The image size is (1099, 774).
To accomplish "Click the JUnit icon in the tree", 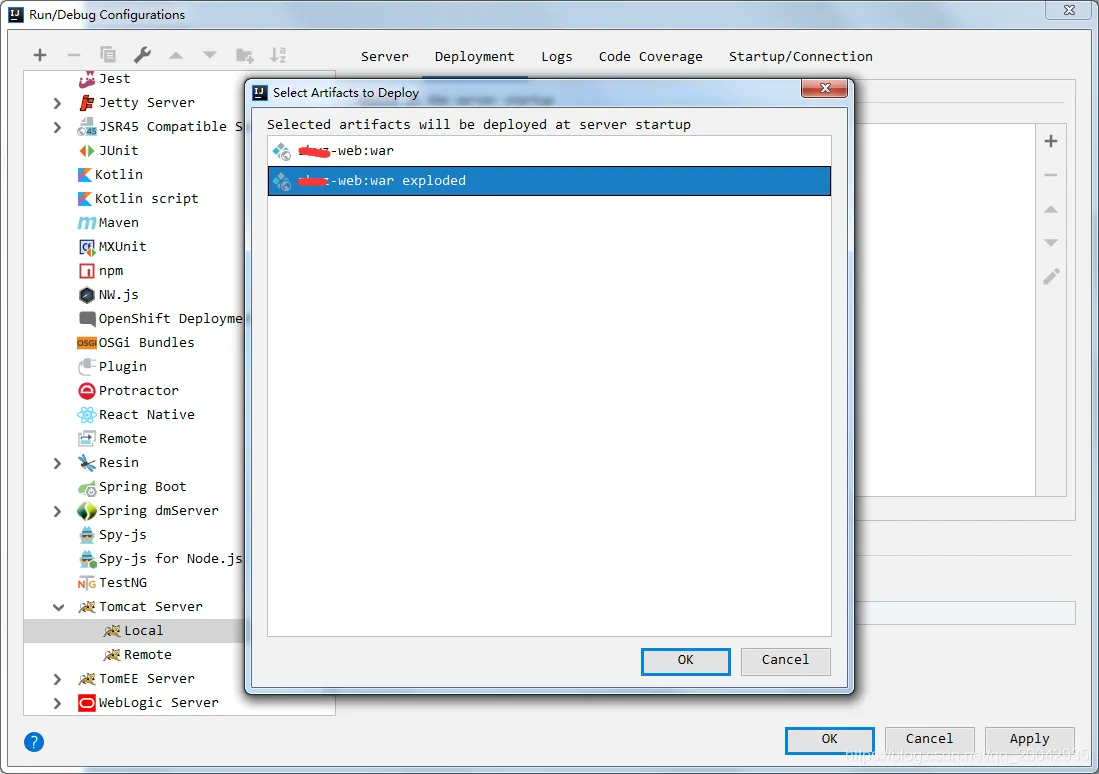I will click(87, 151).
